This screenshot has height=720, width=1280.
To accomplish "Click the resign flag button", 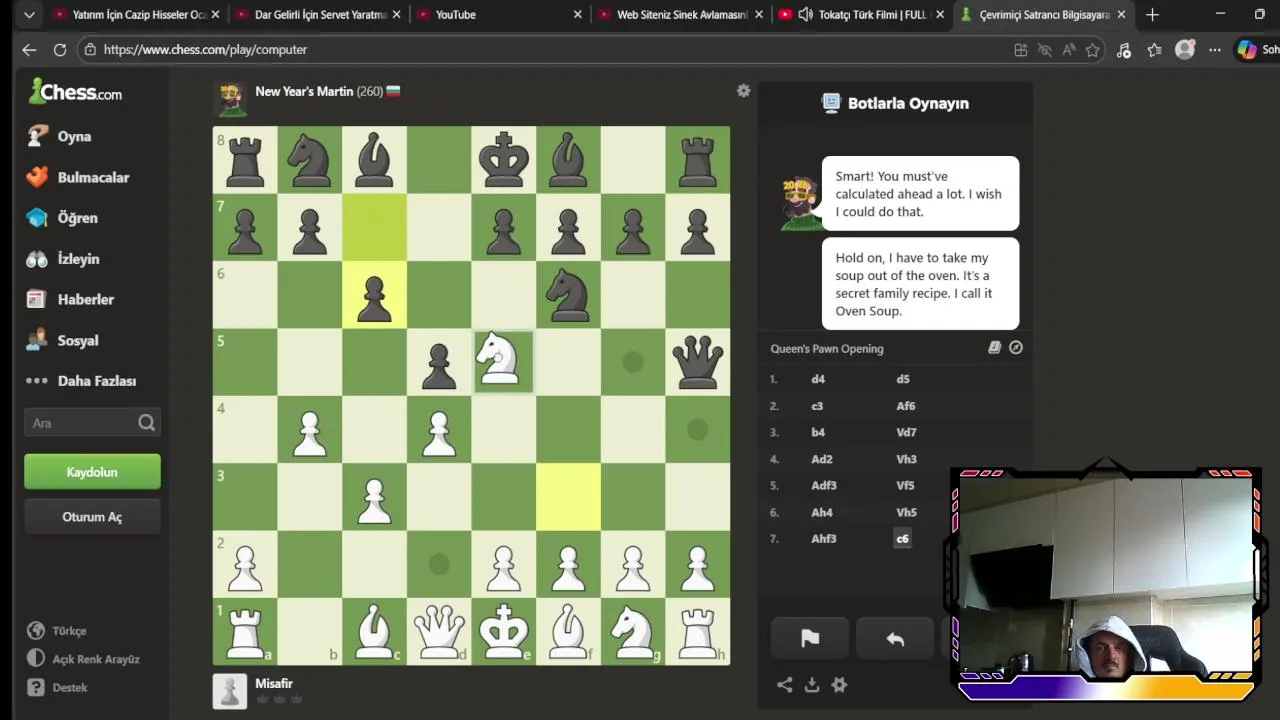I will (x=810, y=639).
